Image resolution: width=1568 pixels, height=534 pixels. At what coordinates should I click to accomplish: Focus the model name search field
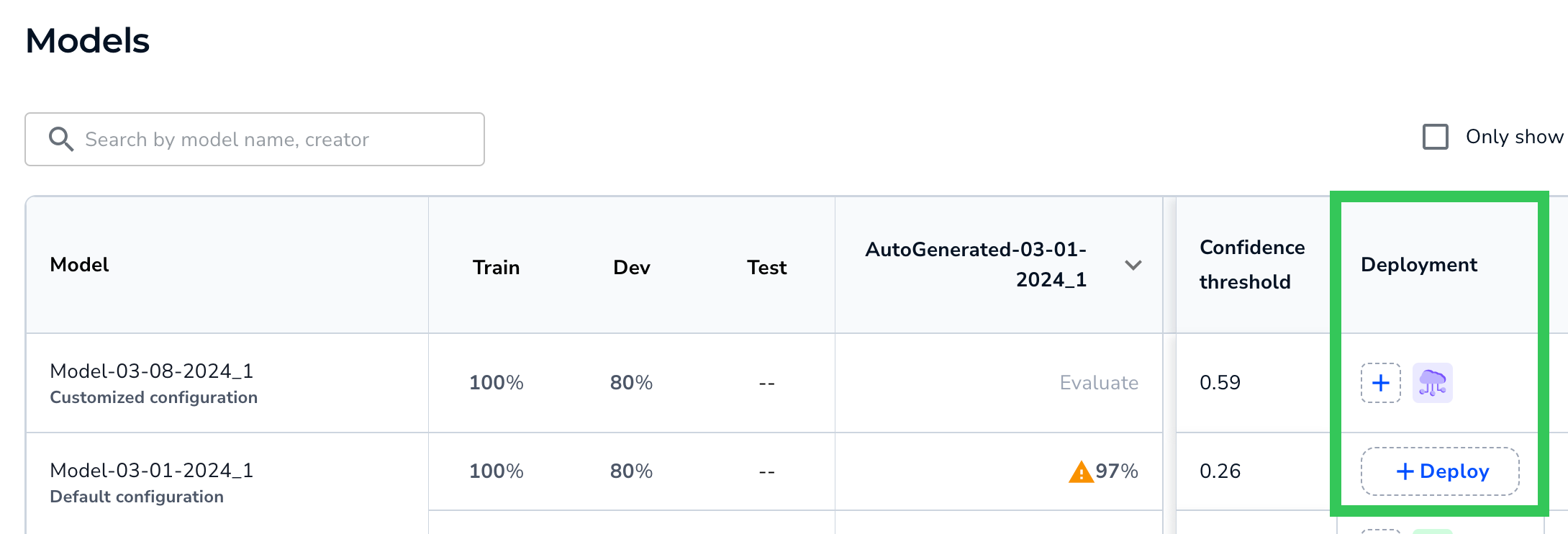(x=273, y=139)
